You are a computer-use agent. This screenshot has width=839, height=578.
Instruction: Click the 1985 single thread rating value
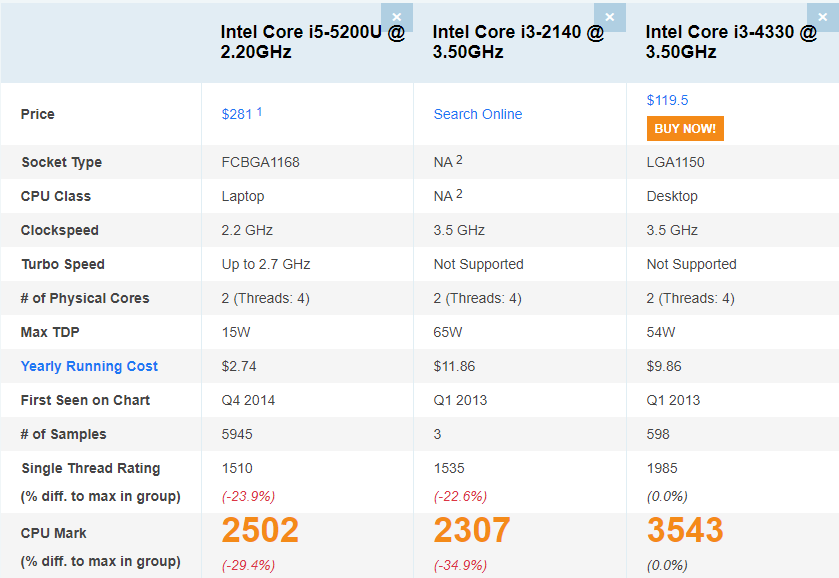[x=662, y=468]
